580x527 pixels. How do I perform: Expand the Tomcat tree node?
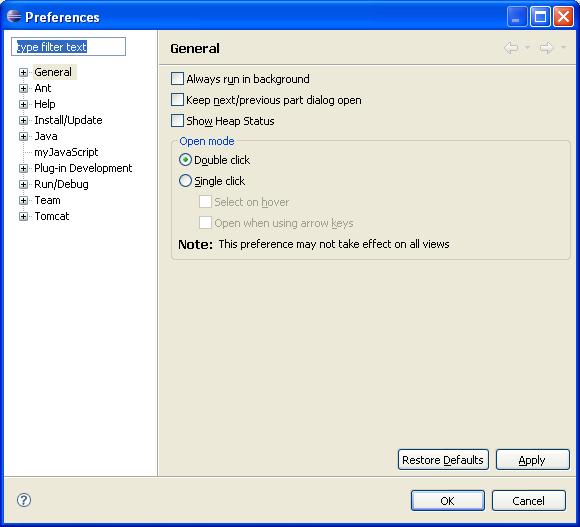click(x=23, y=216)
